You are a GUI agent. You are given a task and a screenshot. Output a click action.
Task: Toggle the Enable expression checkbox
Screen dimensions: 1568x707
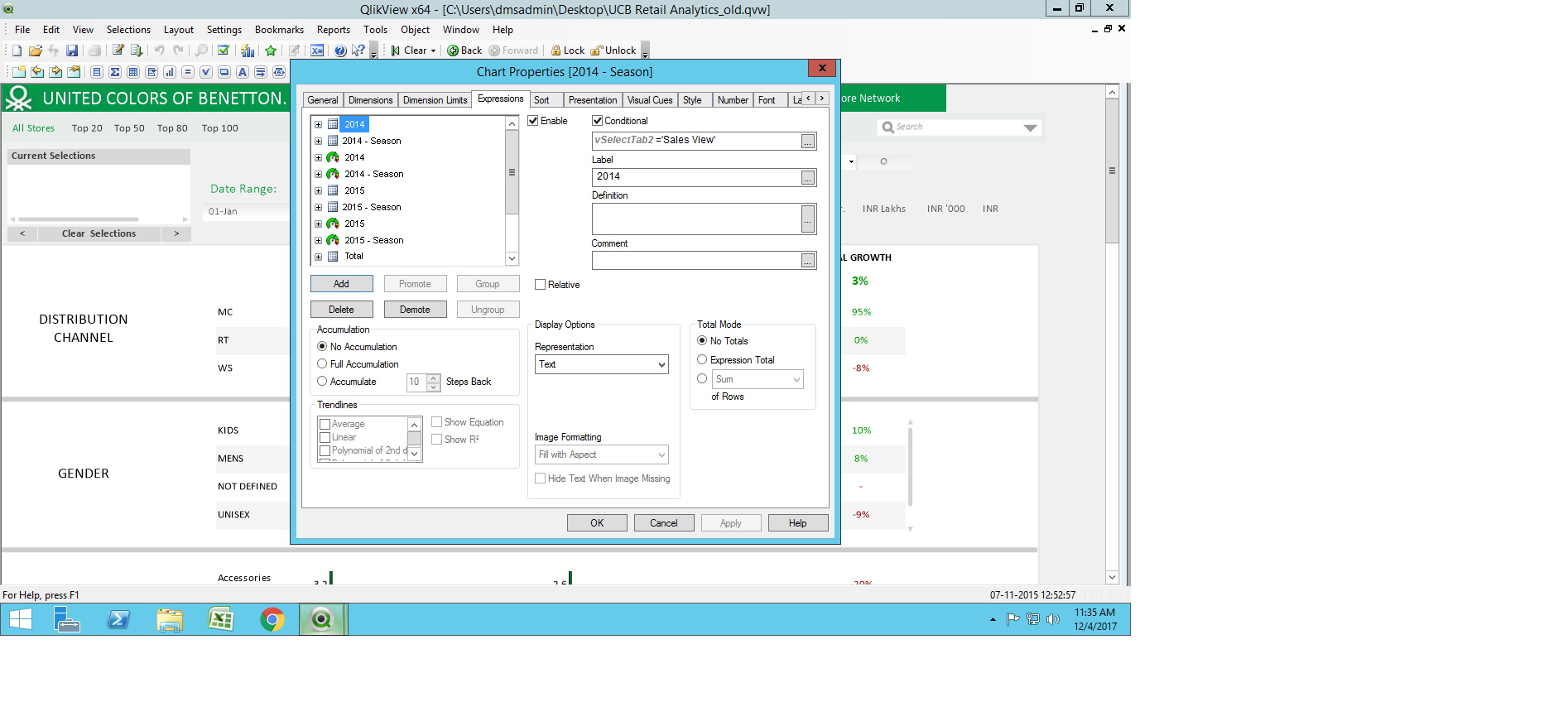click(x=533, y=121)
